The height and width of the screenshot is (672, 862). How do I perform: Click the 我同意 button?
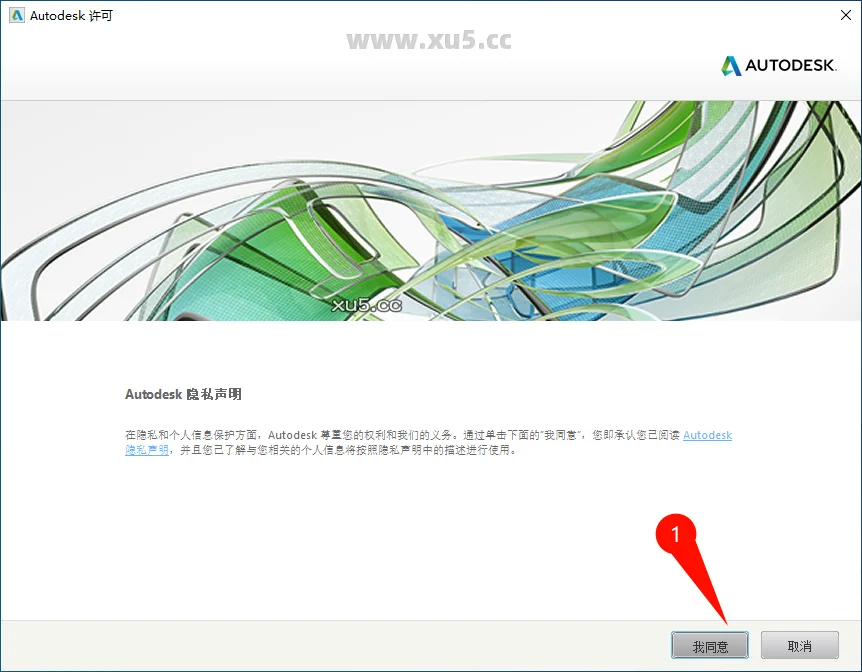710,646
